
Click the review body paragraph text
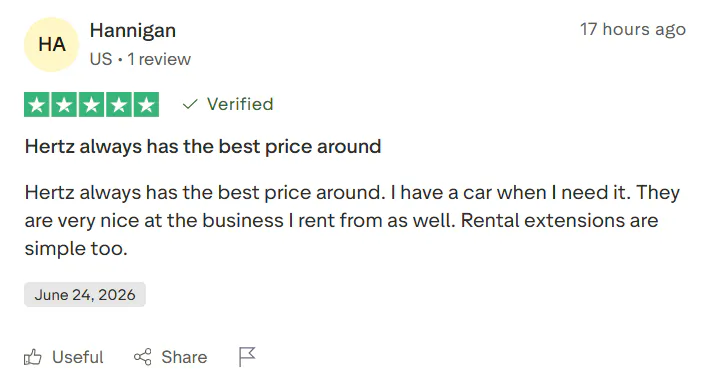[352, 220]
